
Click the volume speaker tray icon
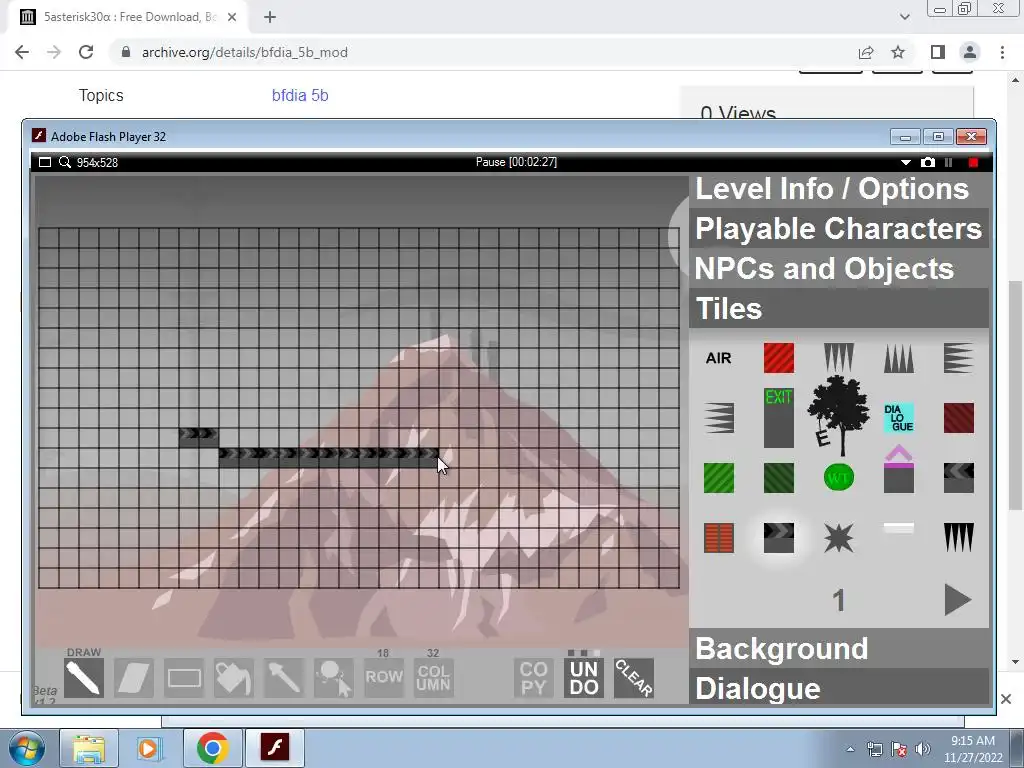(x=923, y=749)
